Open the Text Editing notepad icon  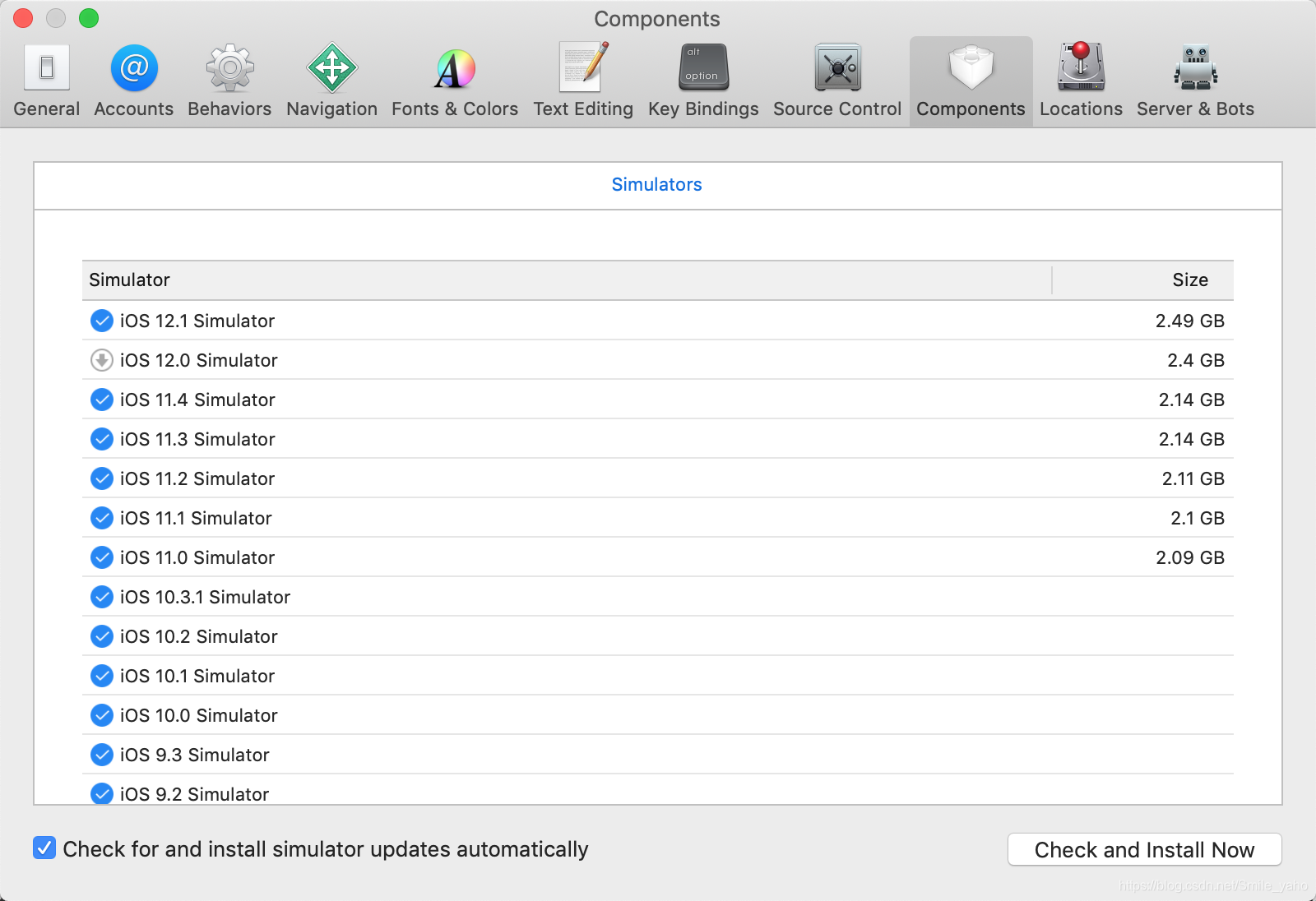point(583,67)
